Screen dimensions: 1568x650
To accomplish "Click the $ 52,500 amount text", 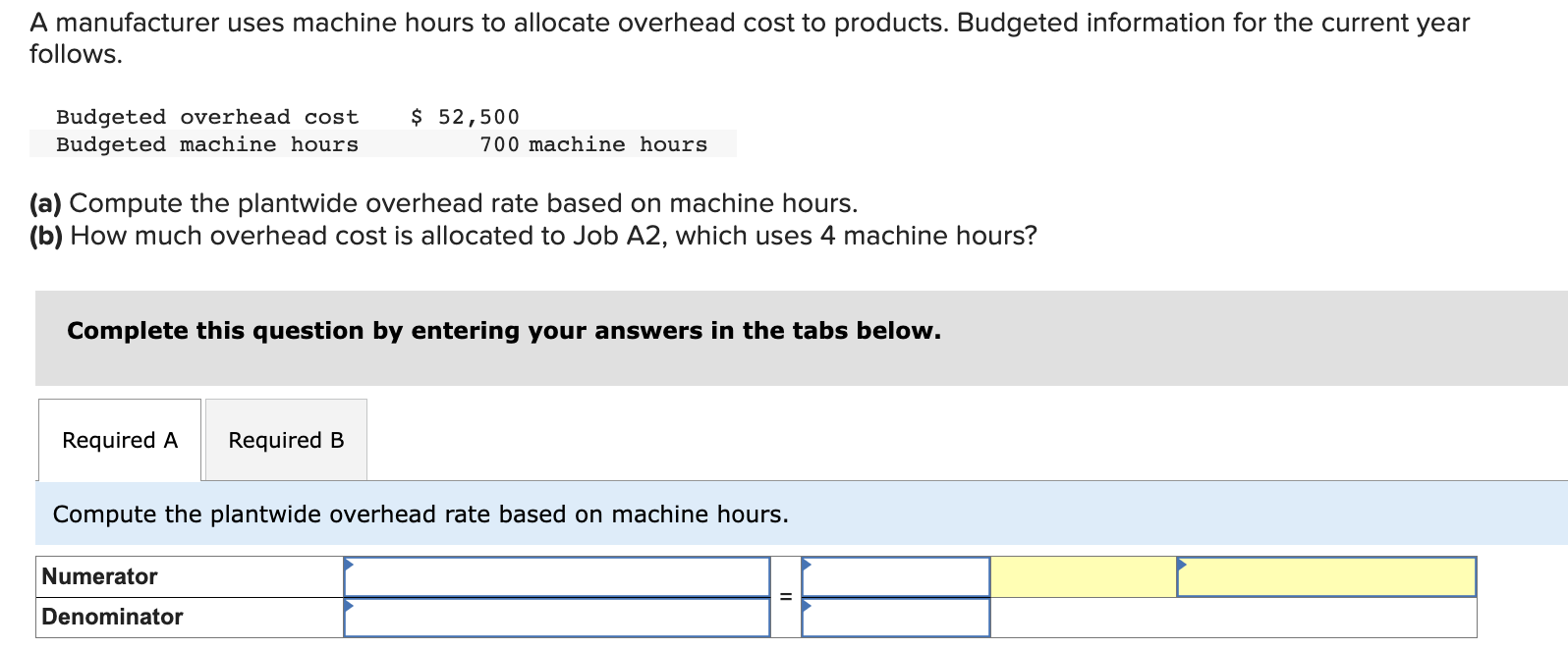I will coord(466,116).
